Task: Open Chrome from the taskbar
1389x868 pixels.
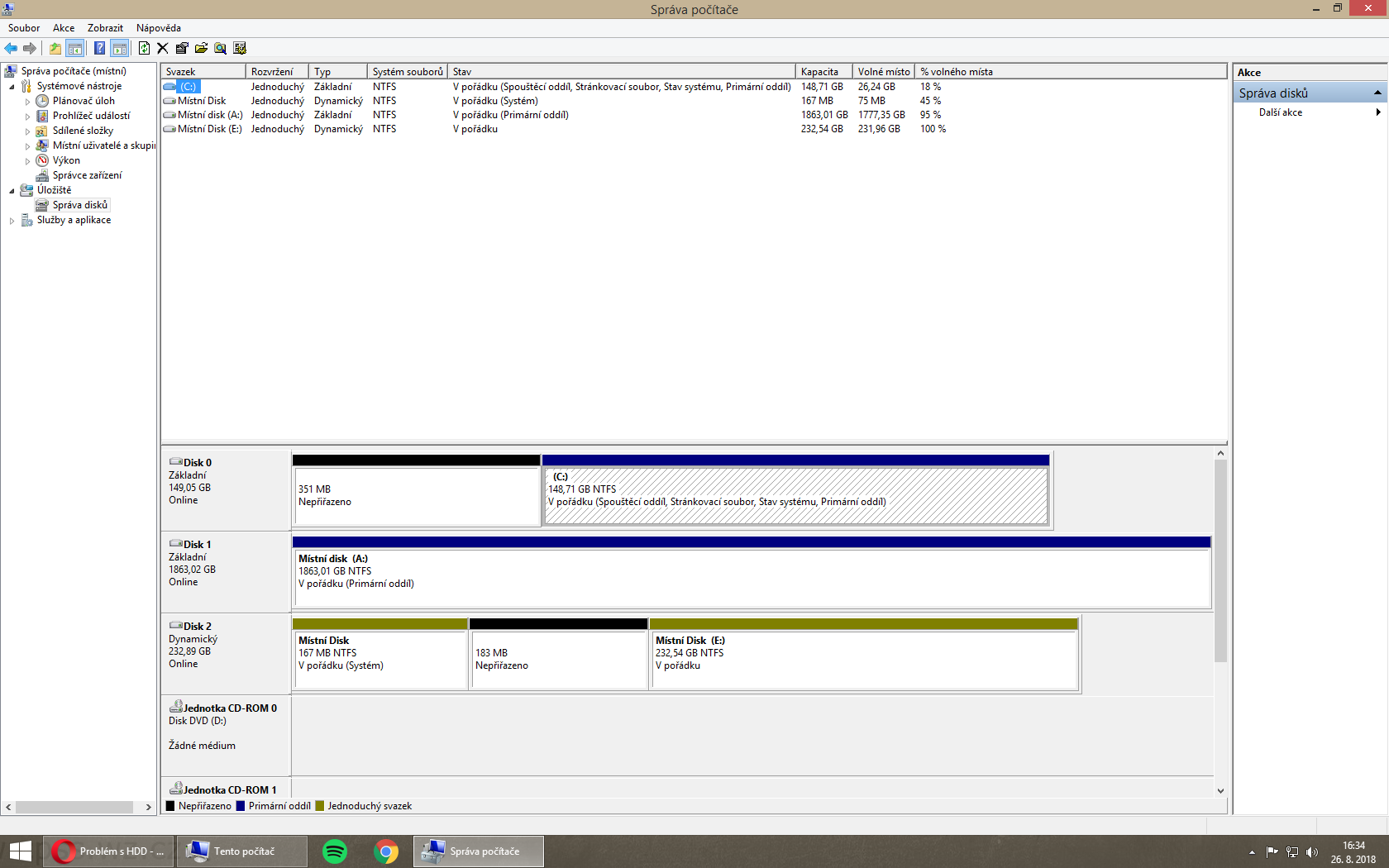Action: click(386, 851)
